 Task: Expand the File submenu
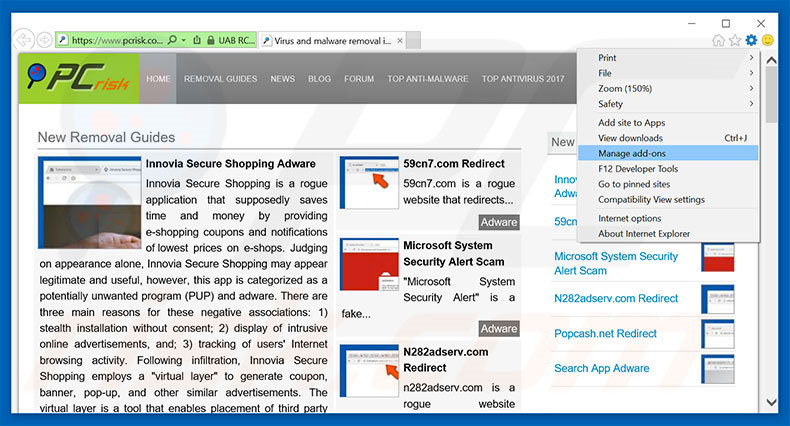click(x=668, y=73)
